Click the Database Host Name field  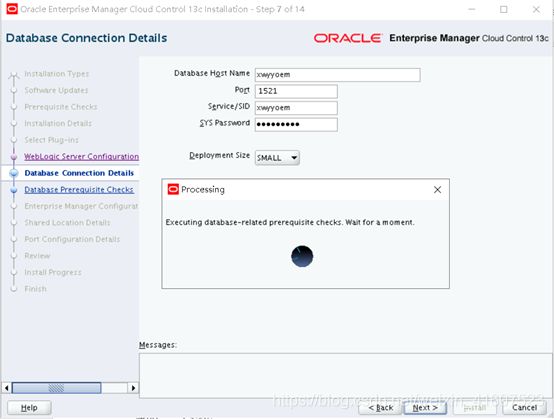[337, 75]
